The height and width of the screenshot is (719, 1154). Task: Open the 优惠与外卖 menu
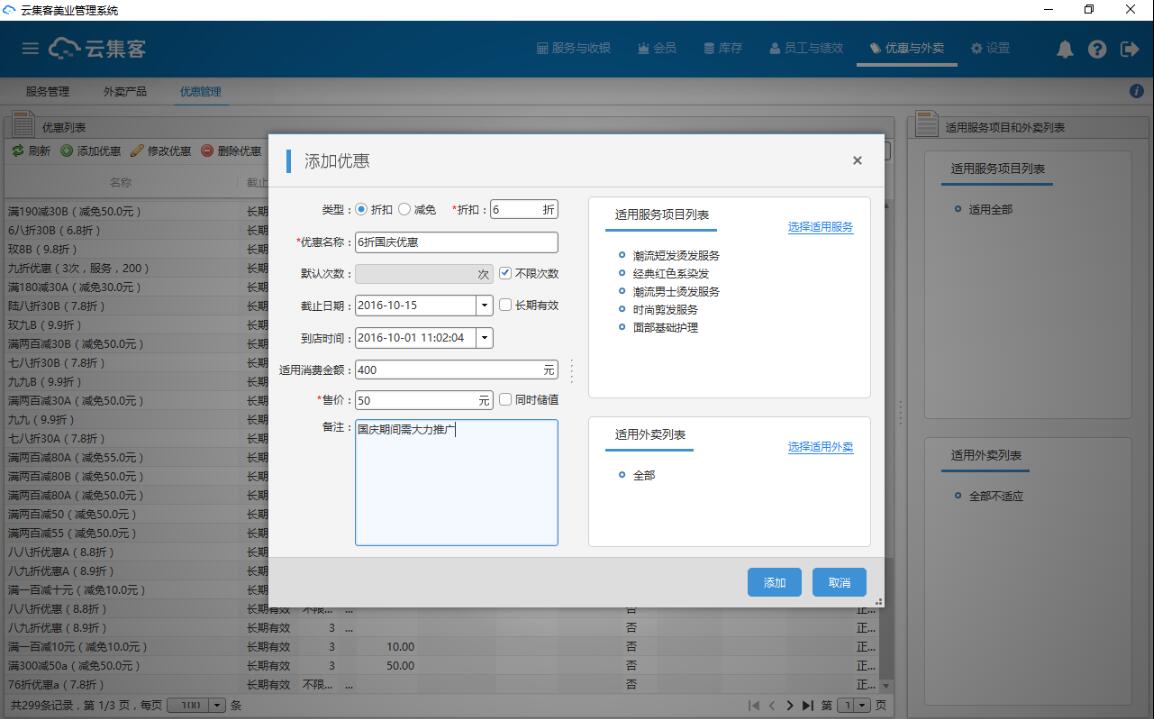click(907, 48)
